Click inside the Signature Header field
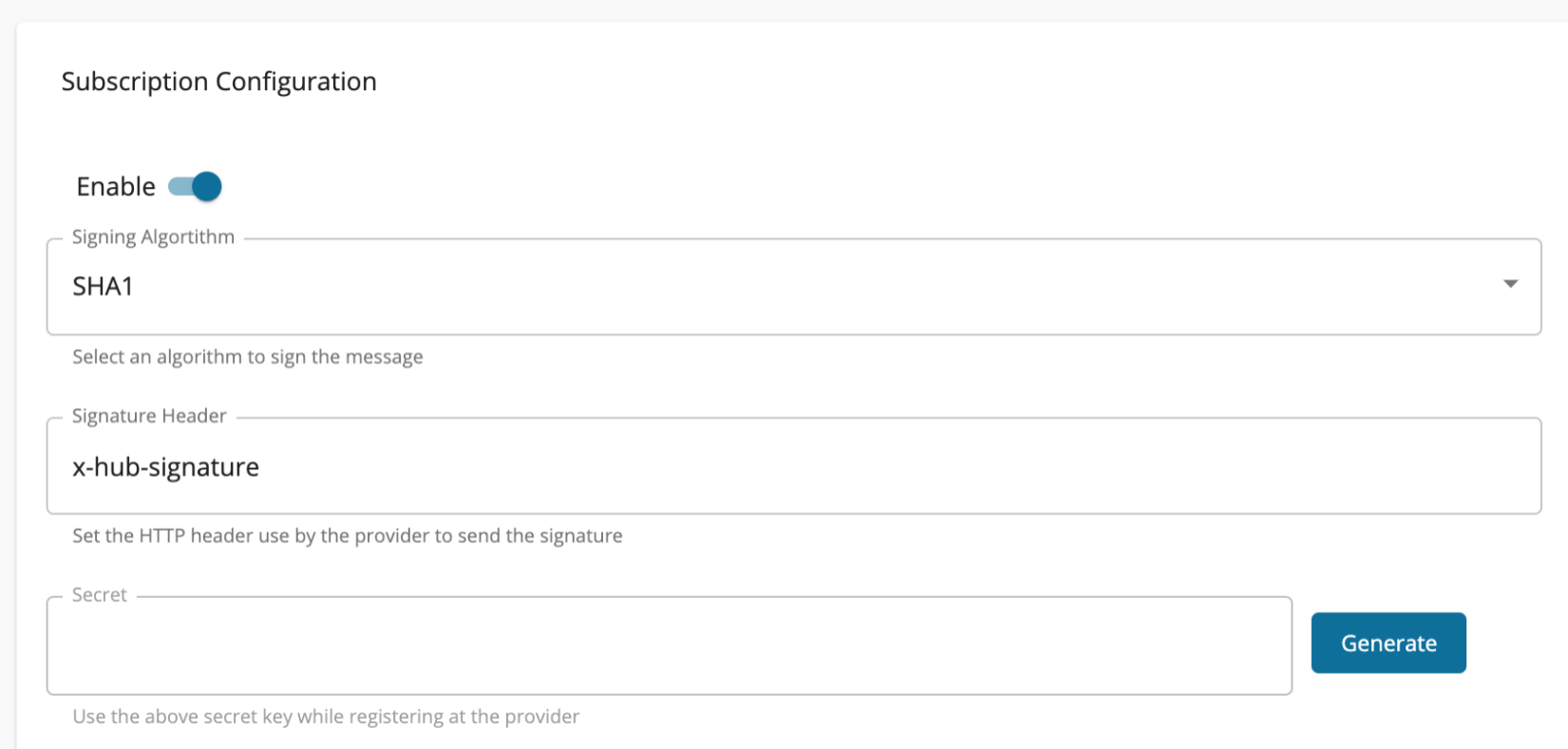This screenshot has height=749, width=1568. pyautogui.click(x=665, y=466)
